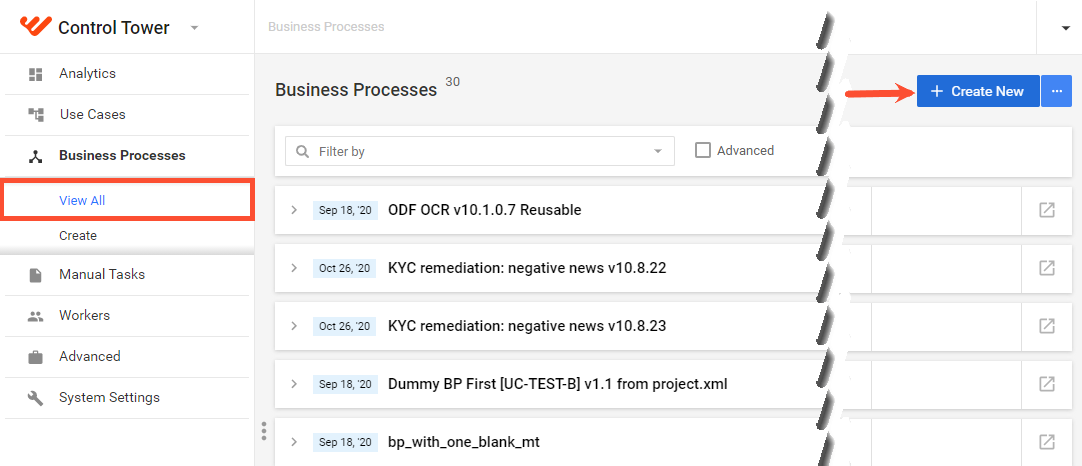Select Create in the sidebar submenu
This screenshot has width=1082, height=466.
click(x=78, y=235)
